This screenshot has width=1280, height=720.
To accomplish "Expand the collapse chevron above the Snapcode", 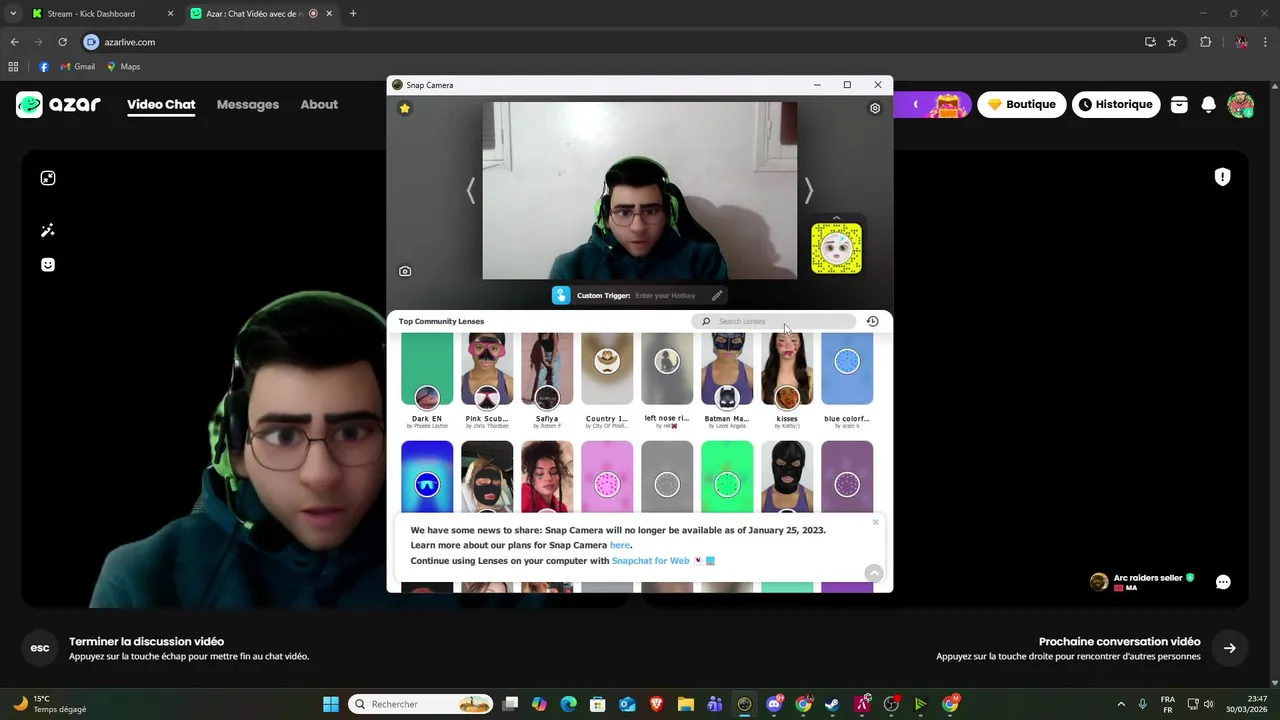I will click(837, 217).
